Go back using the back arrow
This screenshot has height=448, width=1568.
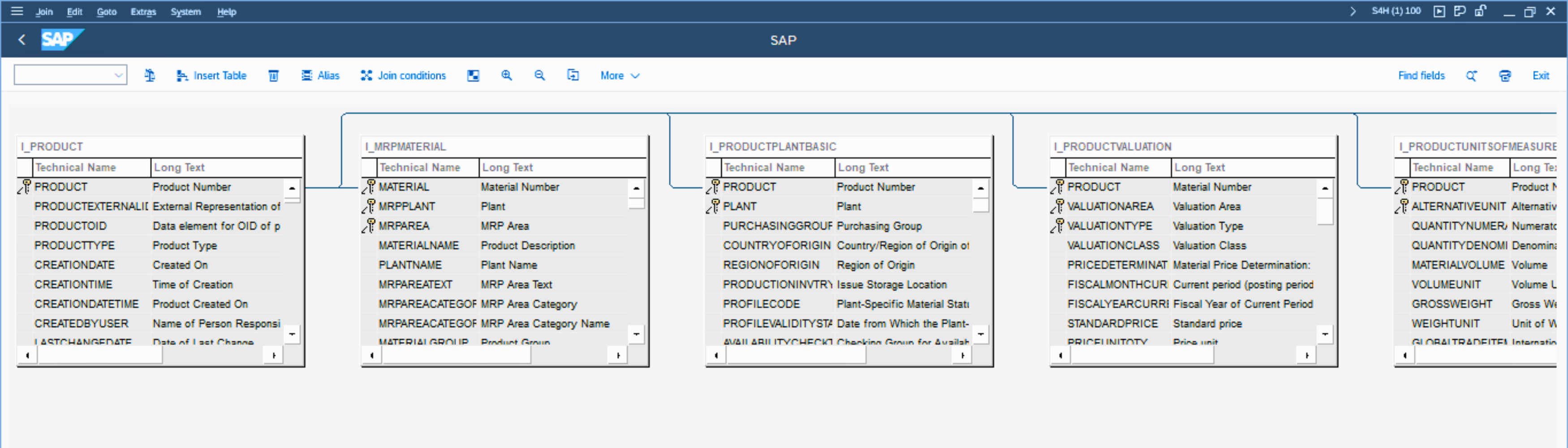[22, 40]
